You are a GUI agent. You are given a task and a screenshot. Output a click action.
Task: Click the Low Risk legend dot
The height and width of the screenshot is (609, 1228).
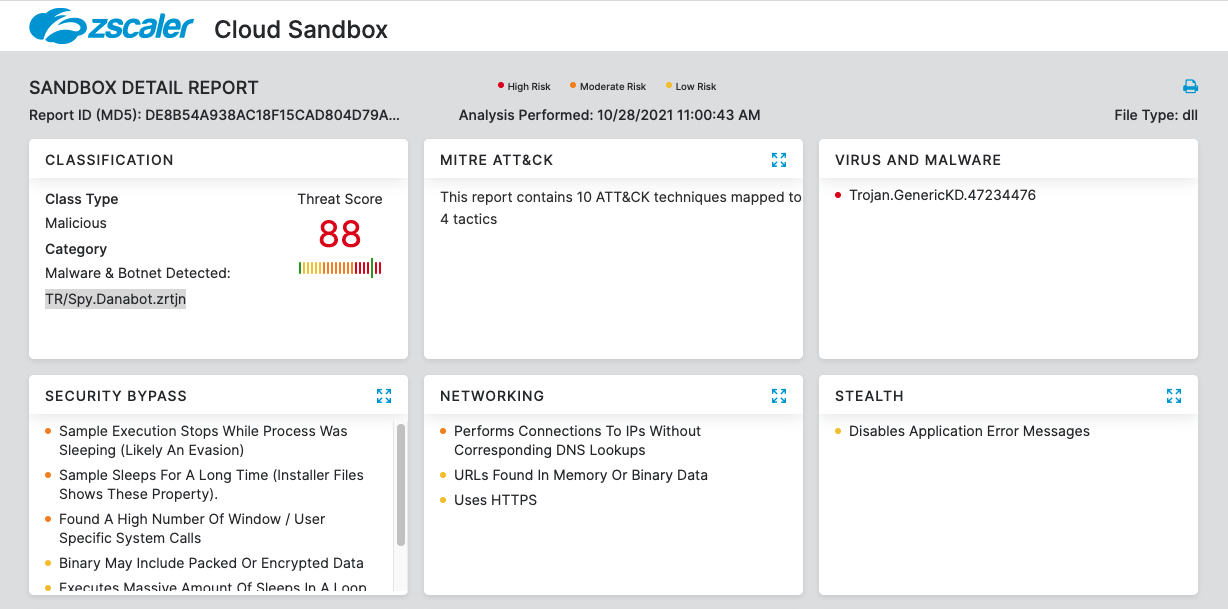tap(669, 86)
